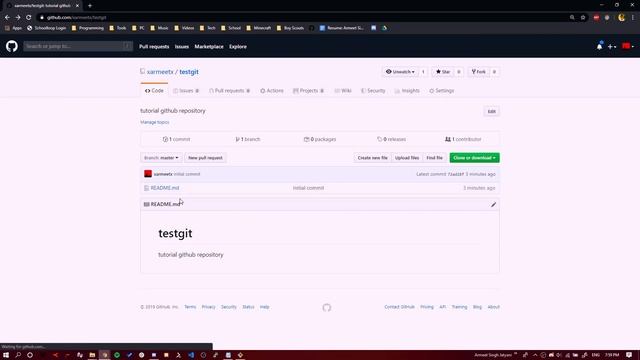Image resolution: width=640 pixels, height=360 pixels.
Task: Open the Windows taskbar search
Action: [18, 355]
